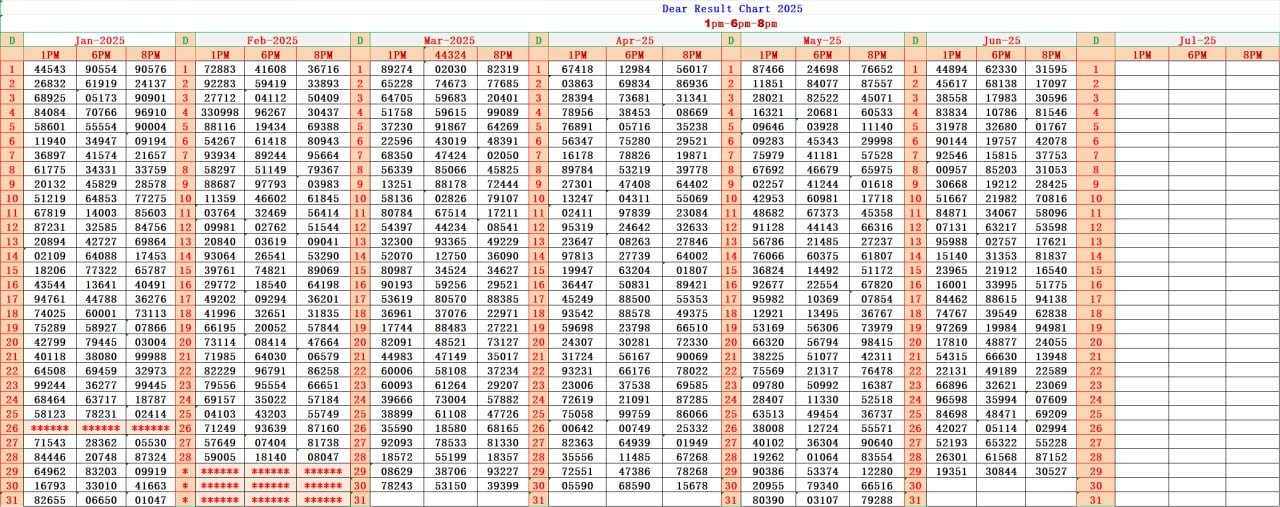
Task: Select the Jun-25 month header
Action: click(1001, 40)
